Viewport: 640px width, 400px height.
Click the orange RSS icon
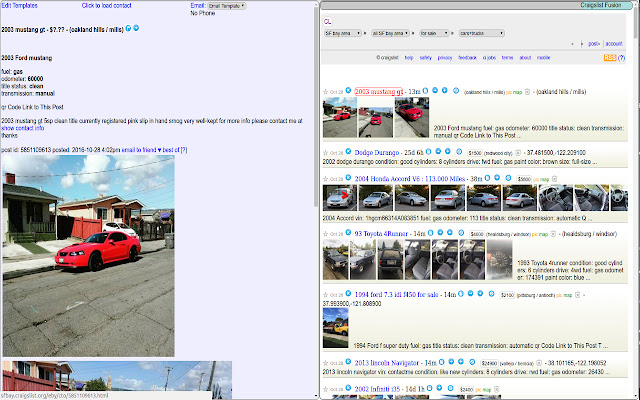pos(610,58)
